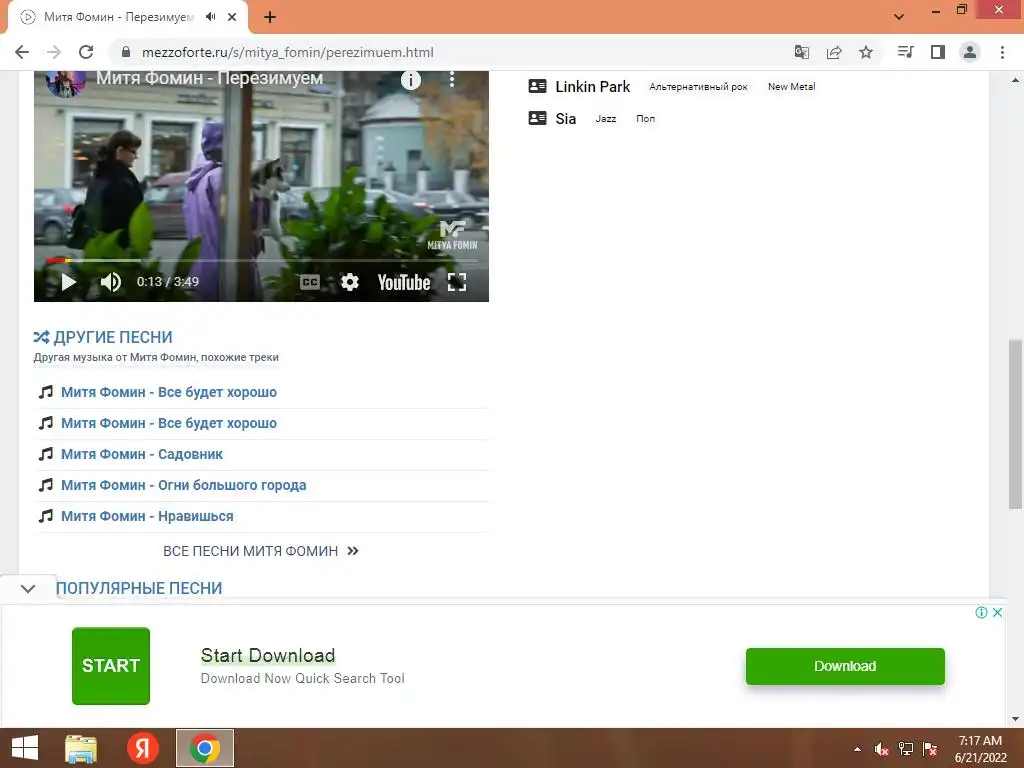Click Chrome icon in taskbar
The width and height of the screenshot is (1024, 768).
click(204, 748)
